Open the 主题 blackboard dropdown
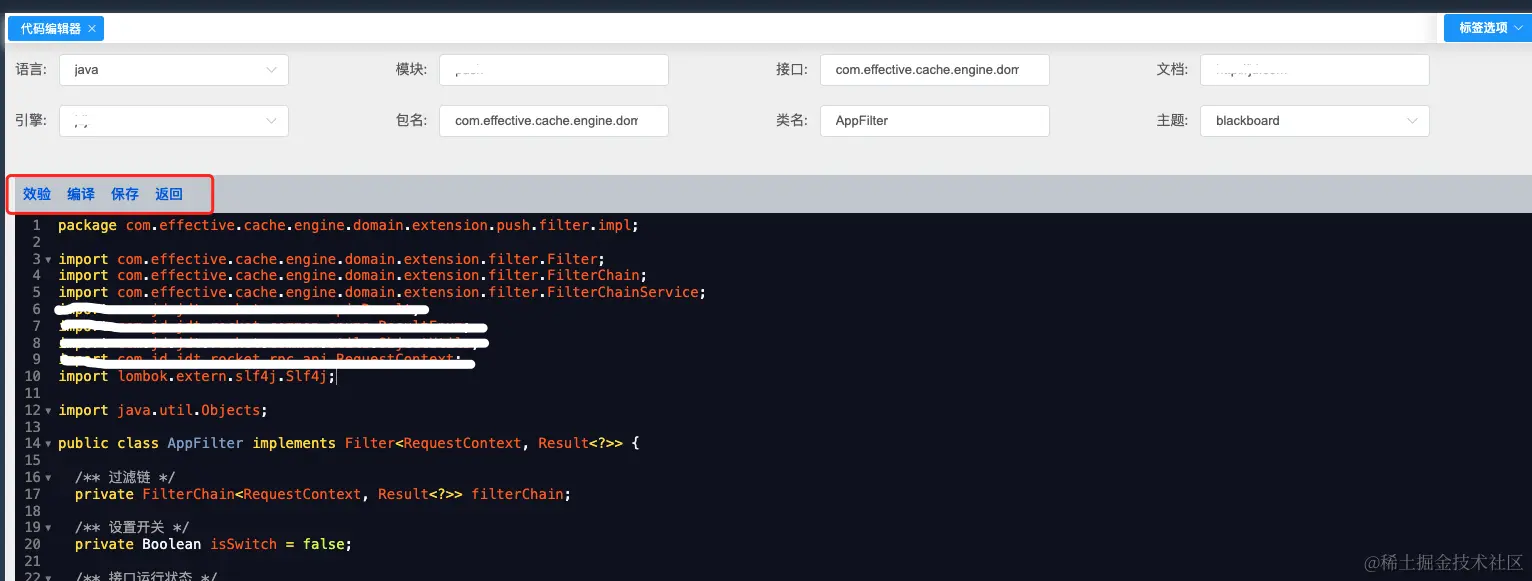The width and height of the screenshot is (1532, 581). click(1314, 120)
